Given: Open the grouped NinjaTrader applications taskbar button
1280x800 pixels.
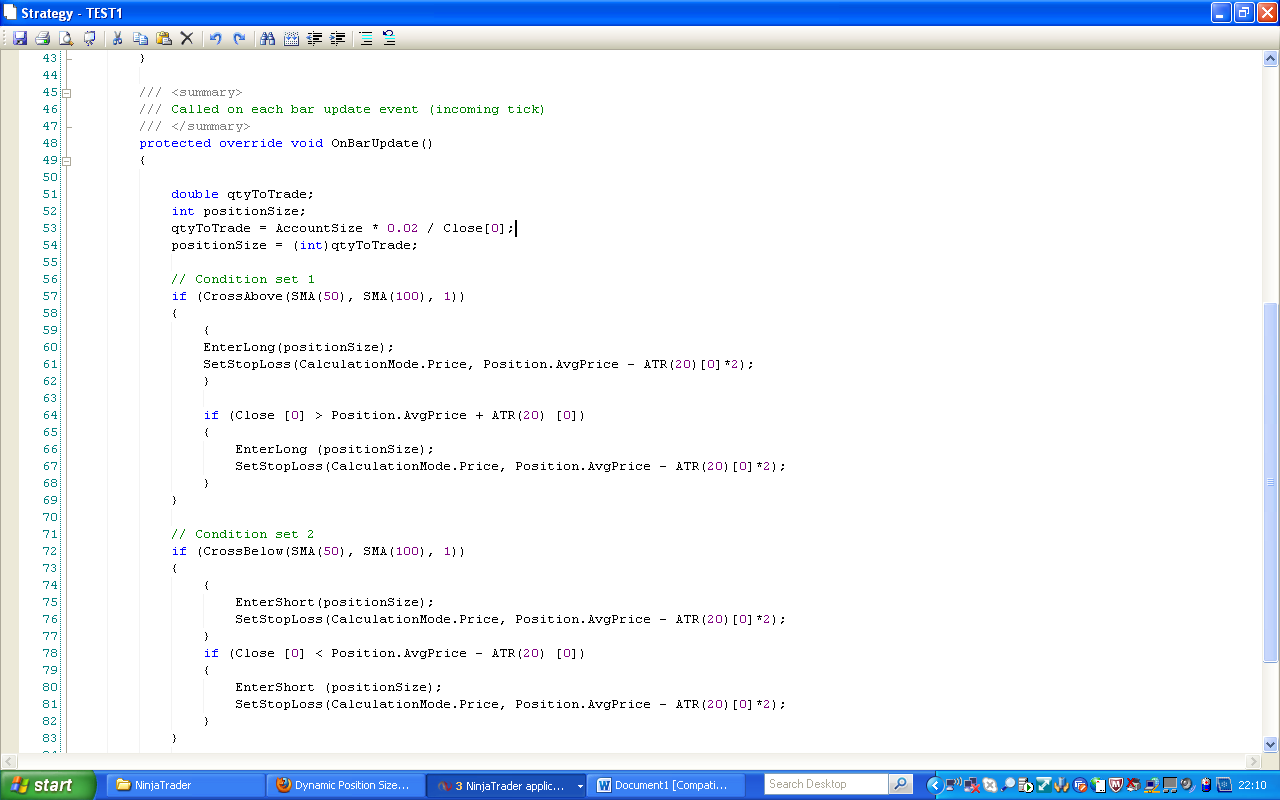Looking at the screenshot, I should pos(506,785).
